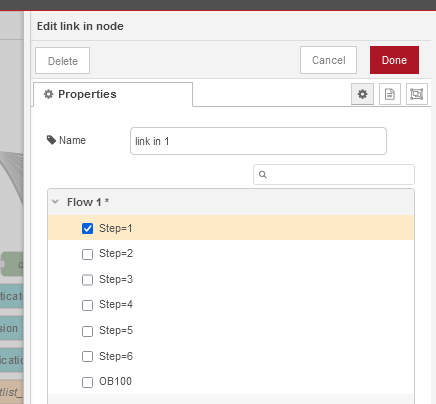
Task: Open node description document icon
Action: click(390, 94)
